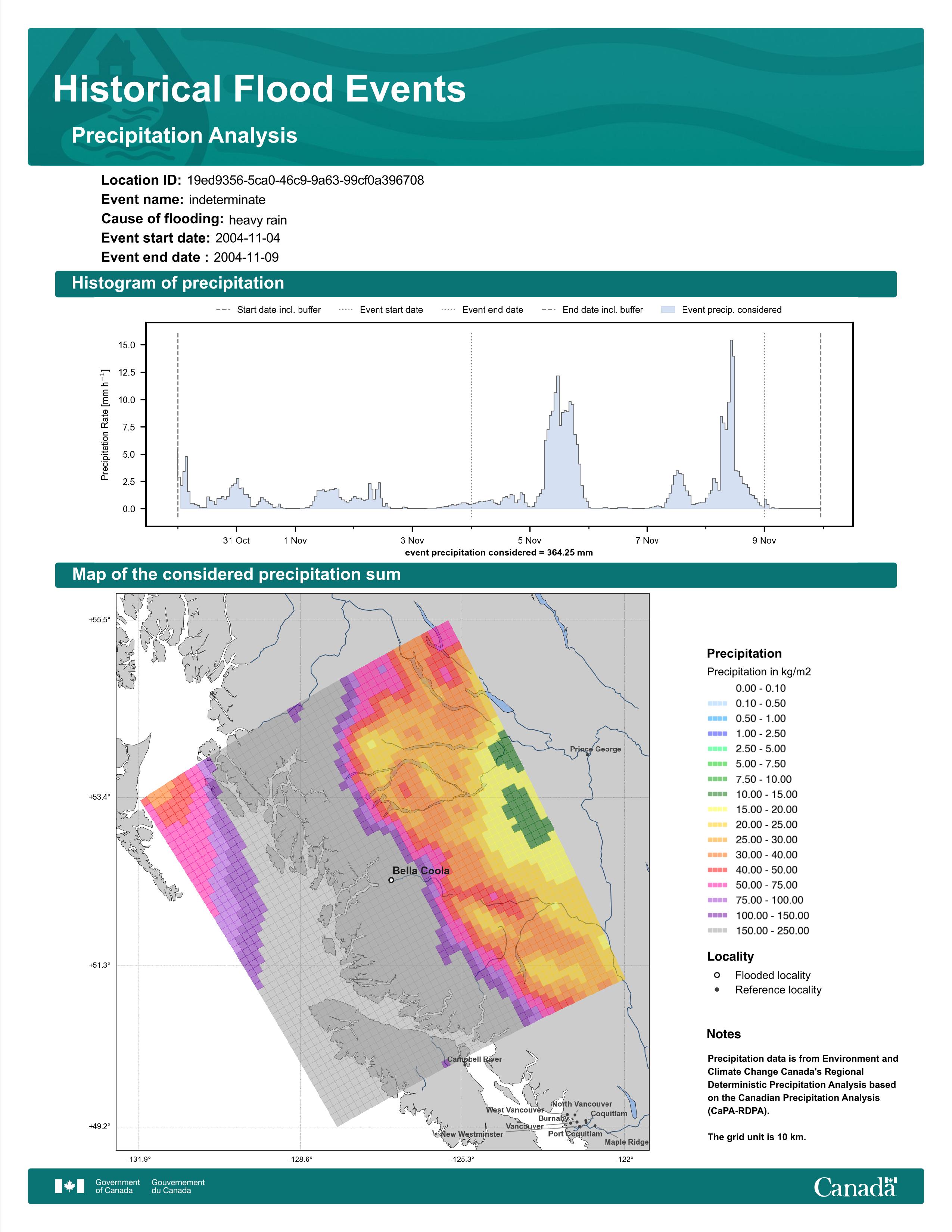Screen dimensions: 952x1232
Task: Click the Precipitation Rate y-axis title
Action: point(104,425)
